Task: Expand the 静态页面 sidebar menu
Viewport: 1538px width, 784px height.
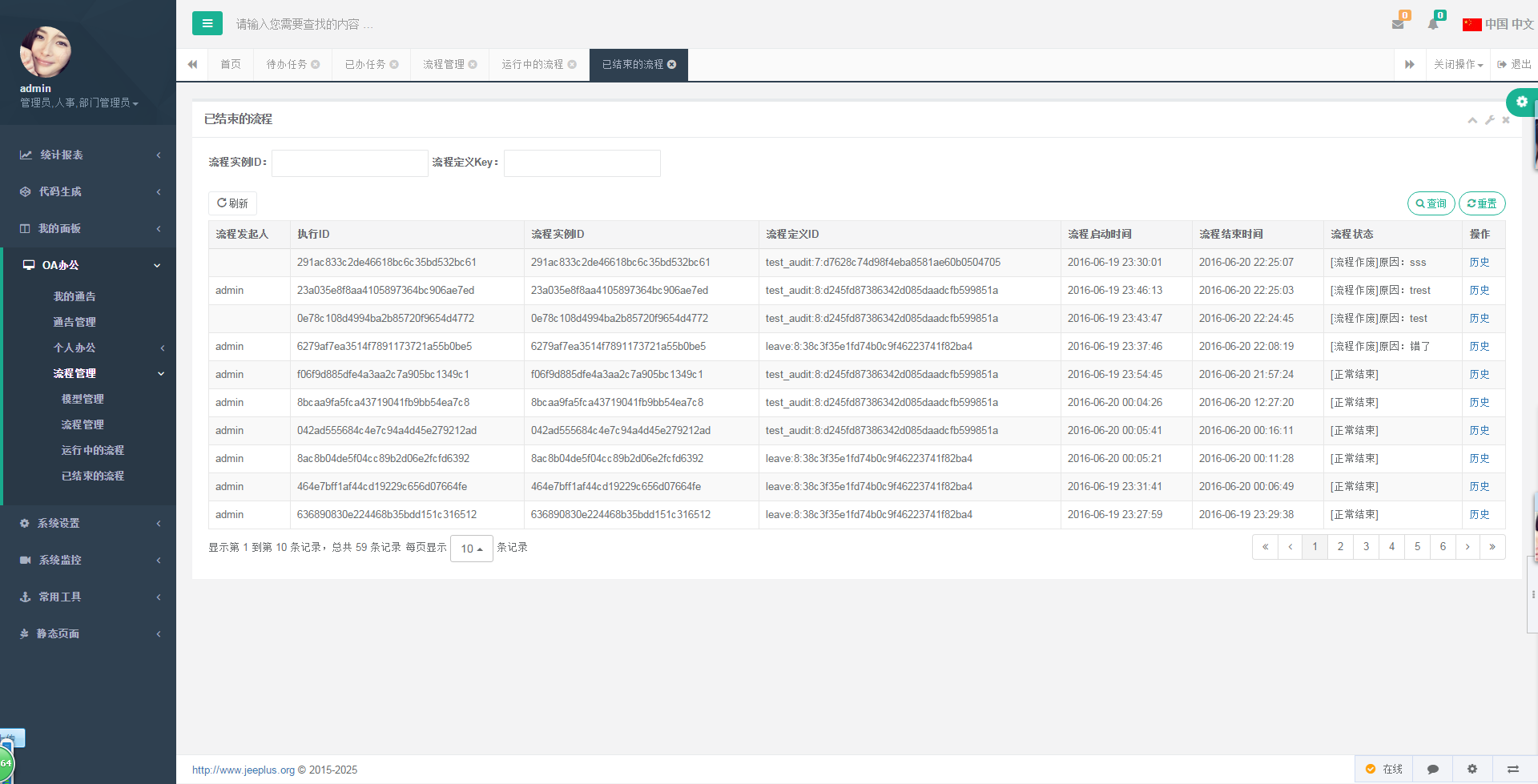Action: (x=88, y=633)
